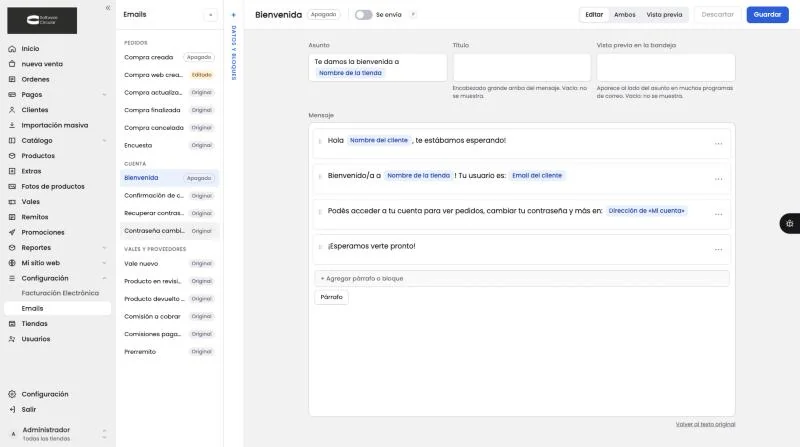
Task: Click the Fotos de productos image icon
Action: (12, 186)
